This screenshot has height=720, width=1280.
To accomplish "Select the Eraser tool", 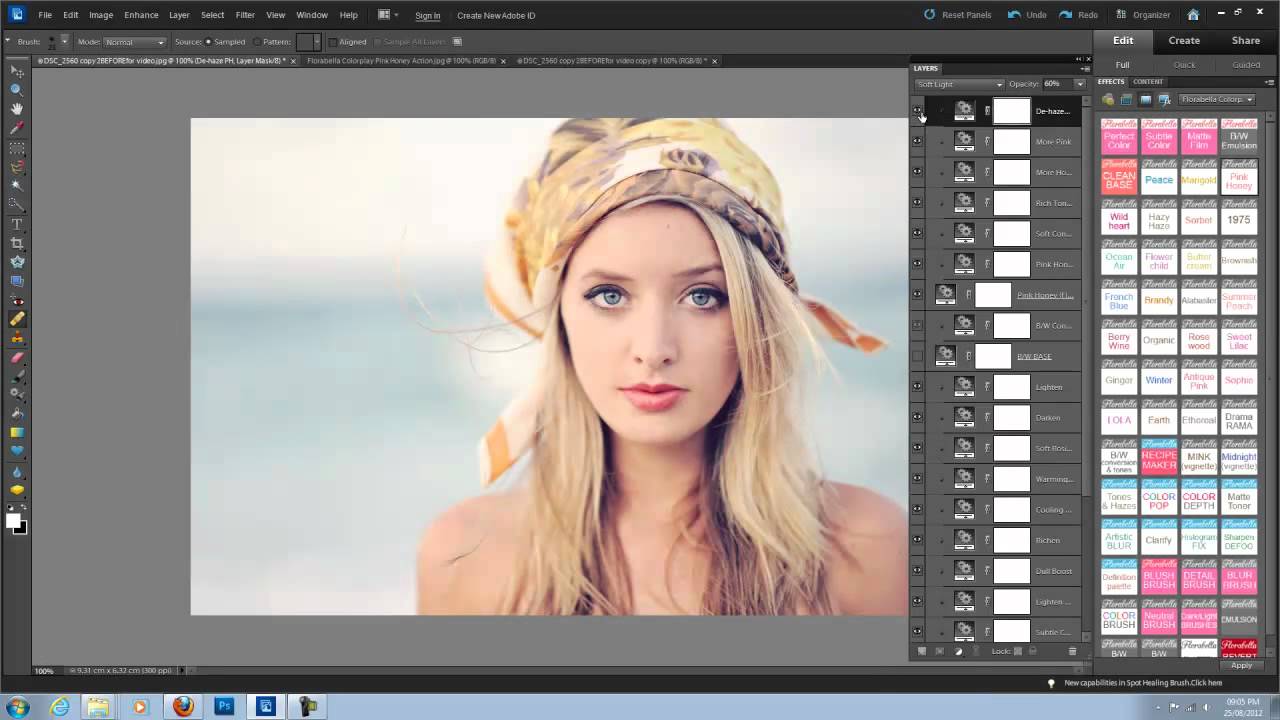I will point(17,357).
